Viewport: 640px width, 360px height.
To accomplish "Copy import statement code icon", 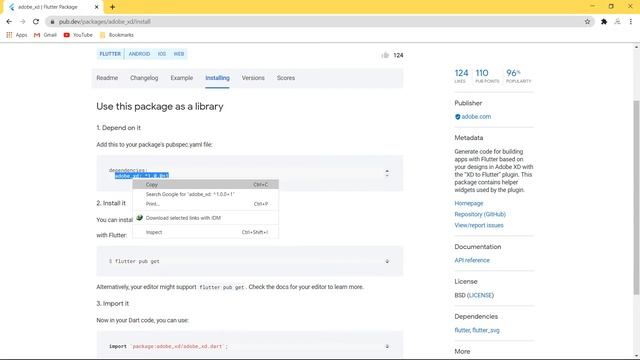I will [387, 347].
